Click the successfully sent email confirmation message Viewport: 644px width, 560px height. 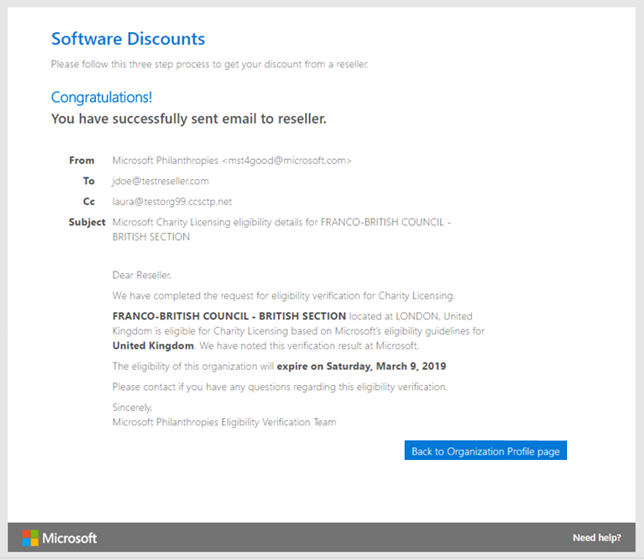tap(188, 119)
